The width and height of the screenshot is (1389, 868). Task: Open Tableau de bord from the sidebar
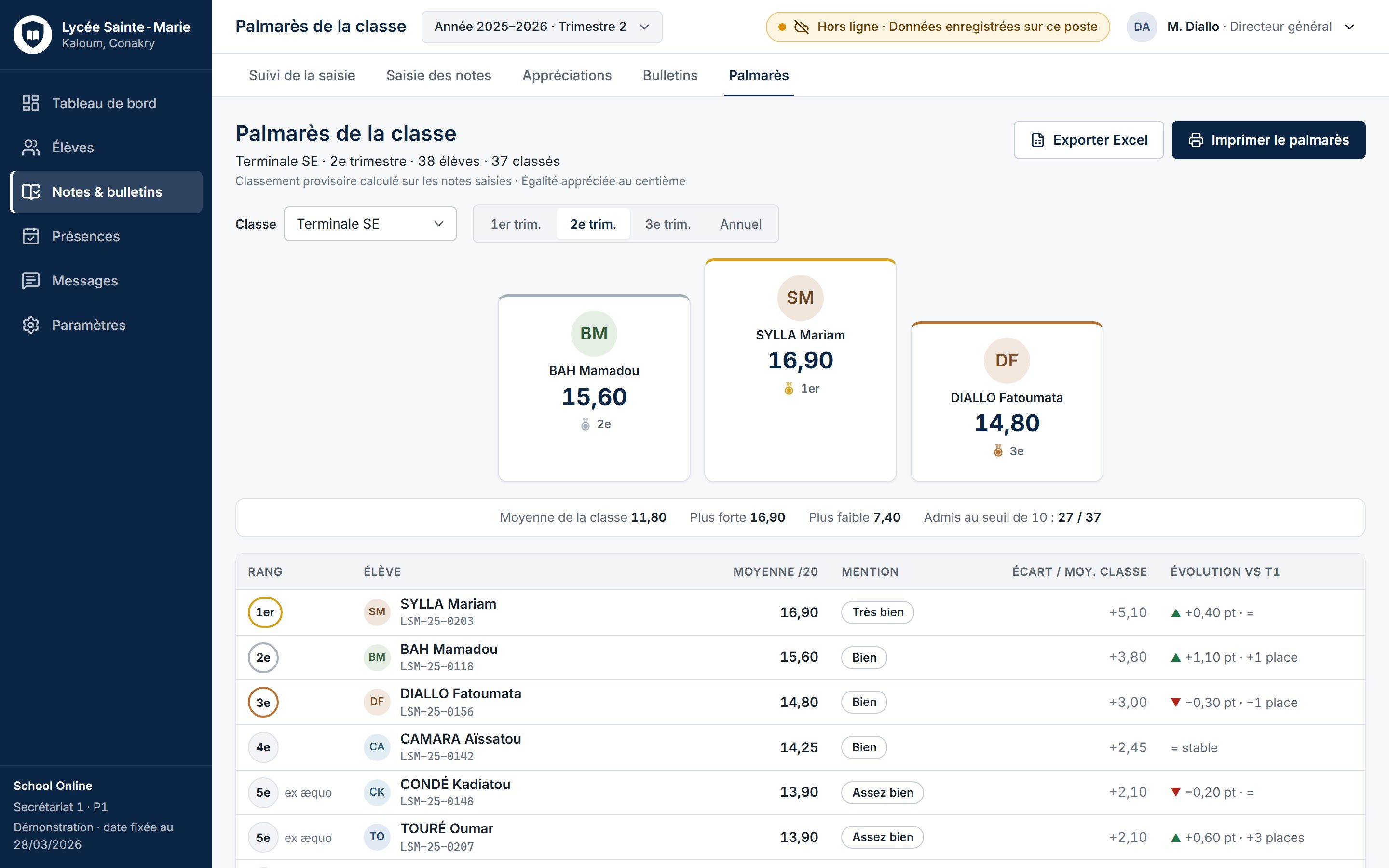pyautogui.click(x=106, y=103)
